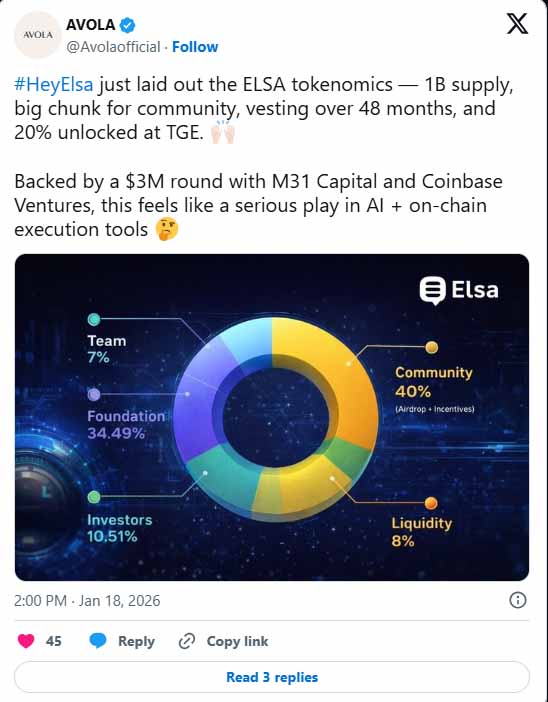Open the @Avolaofficial handle
This screenshot has height=702, width=548.
pos(113,47)
